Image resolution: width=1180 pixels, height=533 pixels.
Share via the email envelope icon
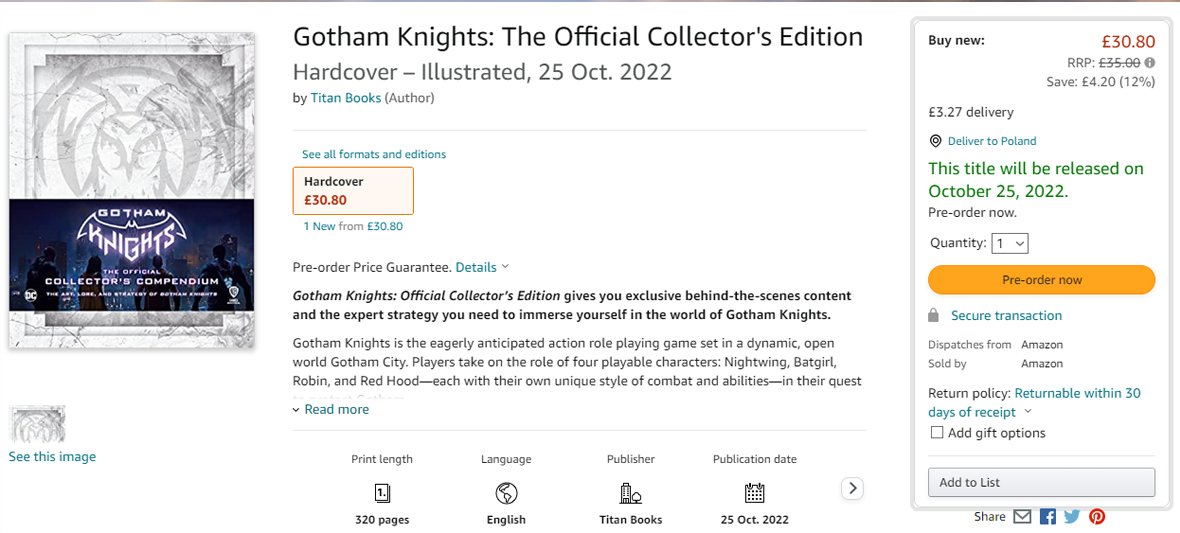tap(1022, 517)
